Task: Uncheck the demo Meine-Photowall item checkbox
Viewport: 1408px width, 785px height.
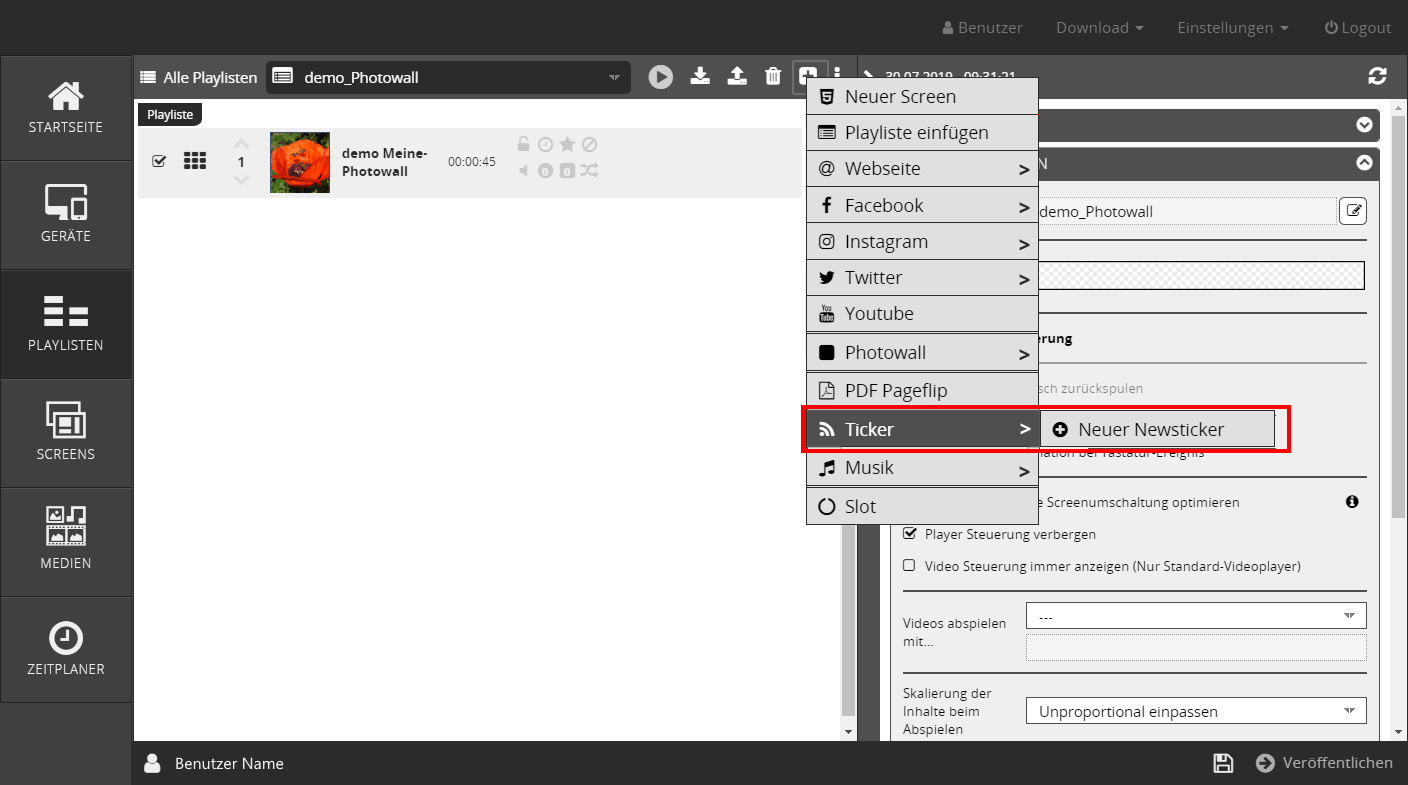Action: click(159, 161)
